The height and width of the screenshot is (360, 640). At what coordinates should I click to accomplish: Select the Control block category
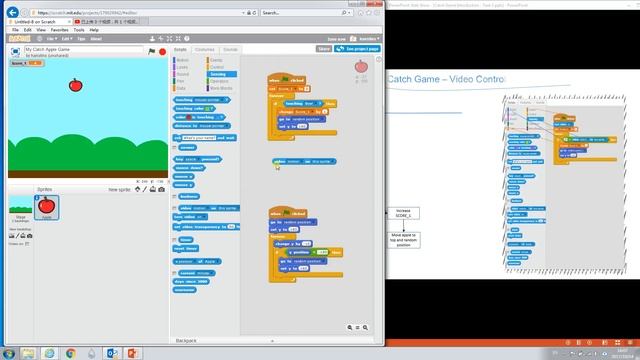tap(217, 67)
